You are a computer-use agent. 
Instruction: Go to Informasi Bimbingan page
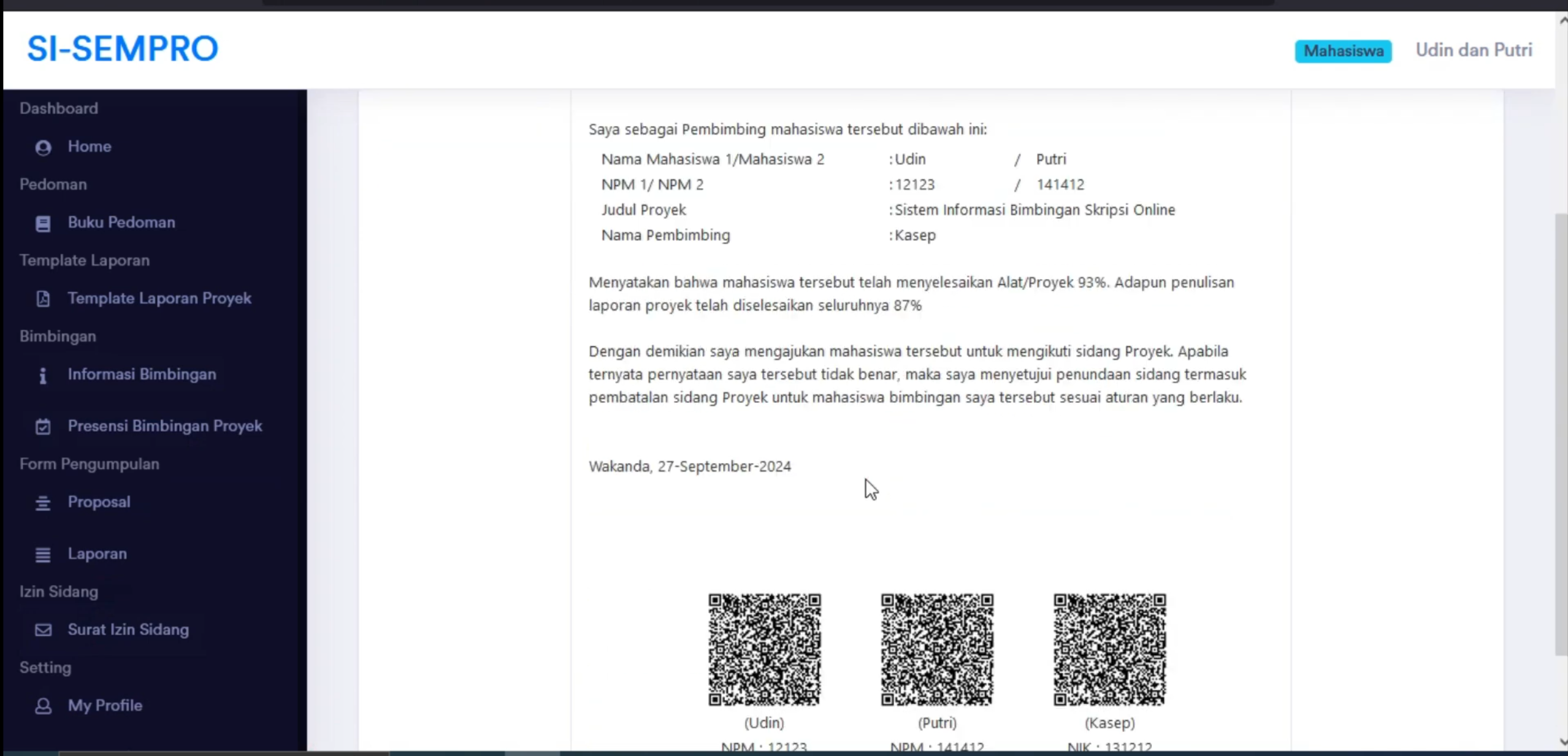click(142, 375)
